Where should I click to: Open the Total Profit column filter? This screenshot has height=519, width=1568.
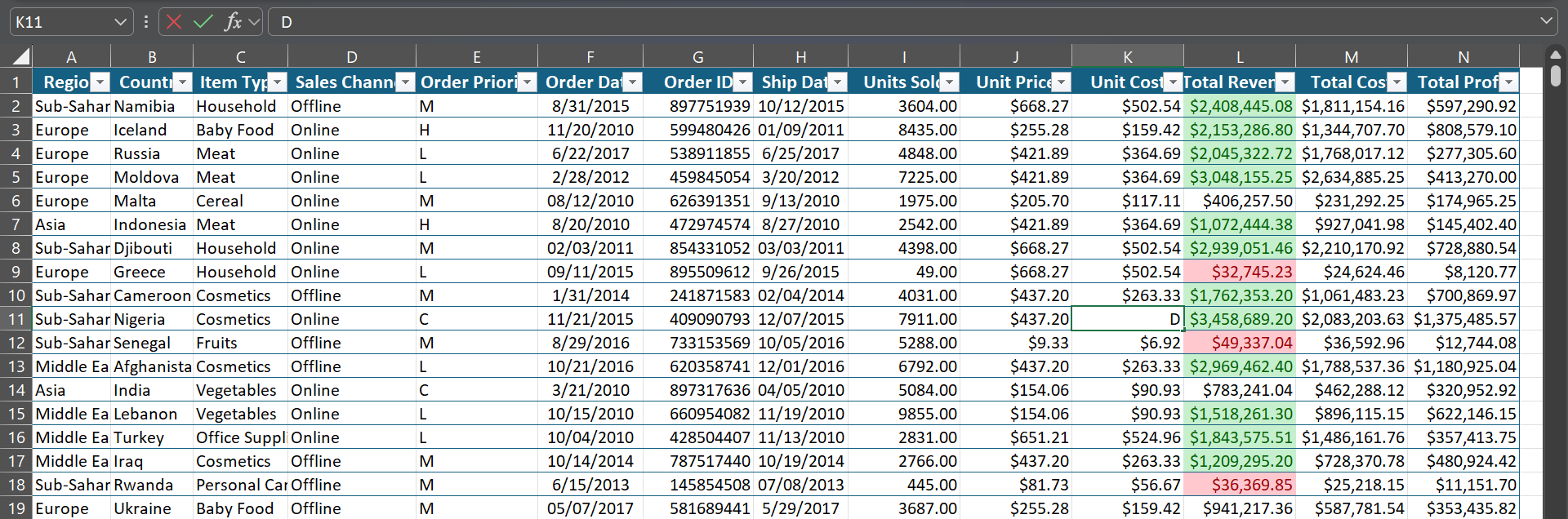pos(1508,82)
